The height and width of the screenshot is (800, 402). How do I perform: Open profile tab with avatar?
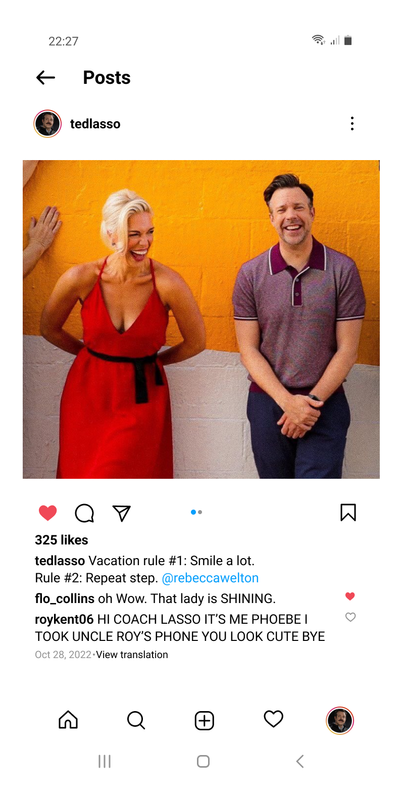click(340, 720)
